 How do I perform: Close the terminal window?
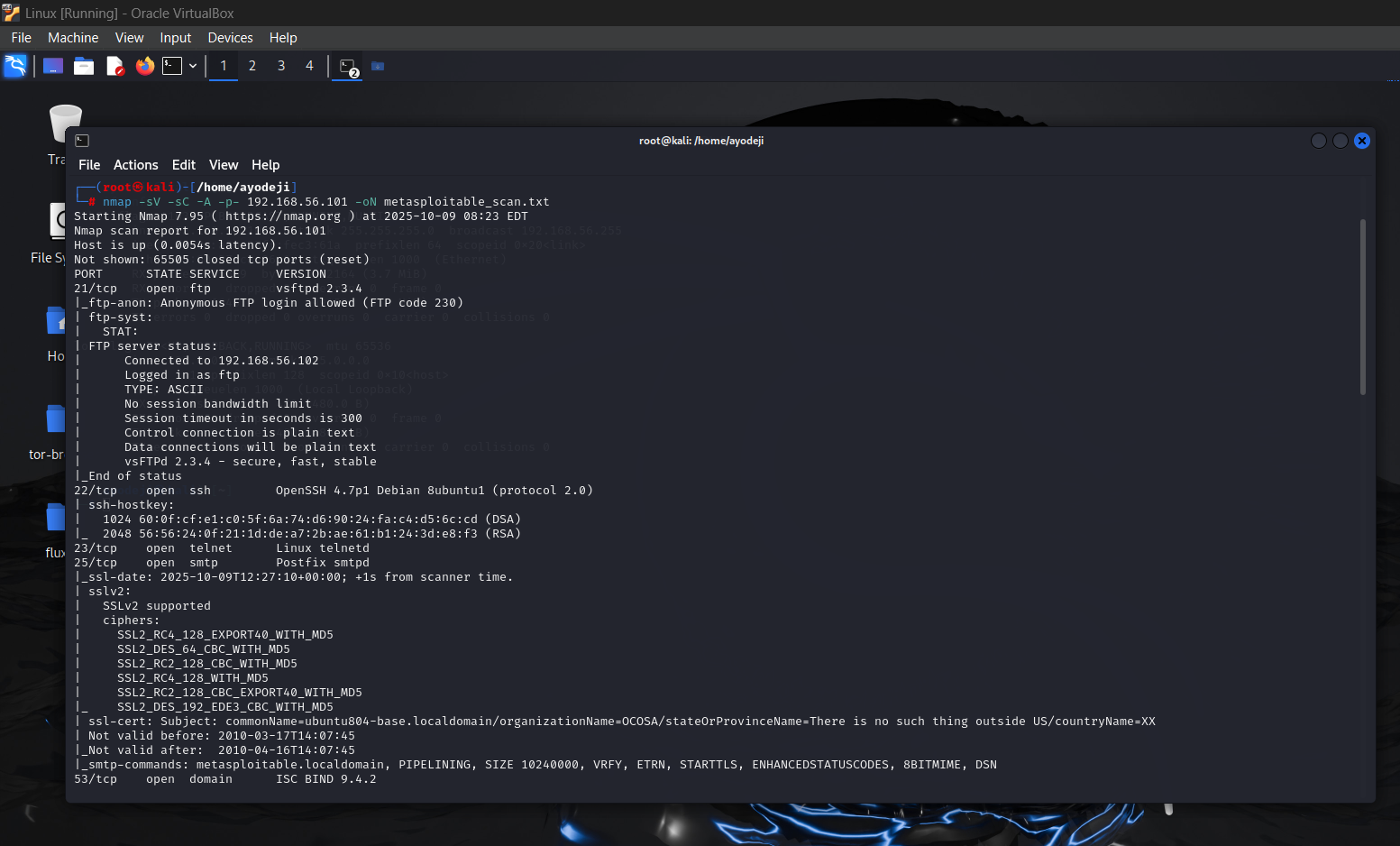click(1362, 141)
